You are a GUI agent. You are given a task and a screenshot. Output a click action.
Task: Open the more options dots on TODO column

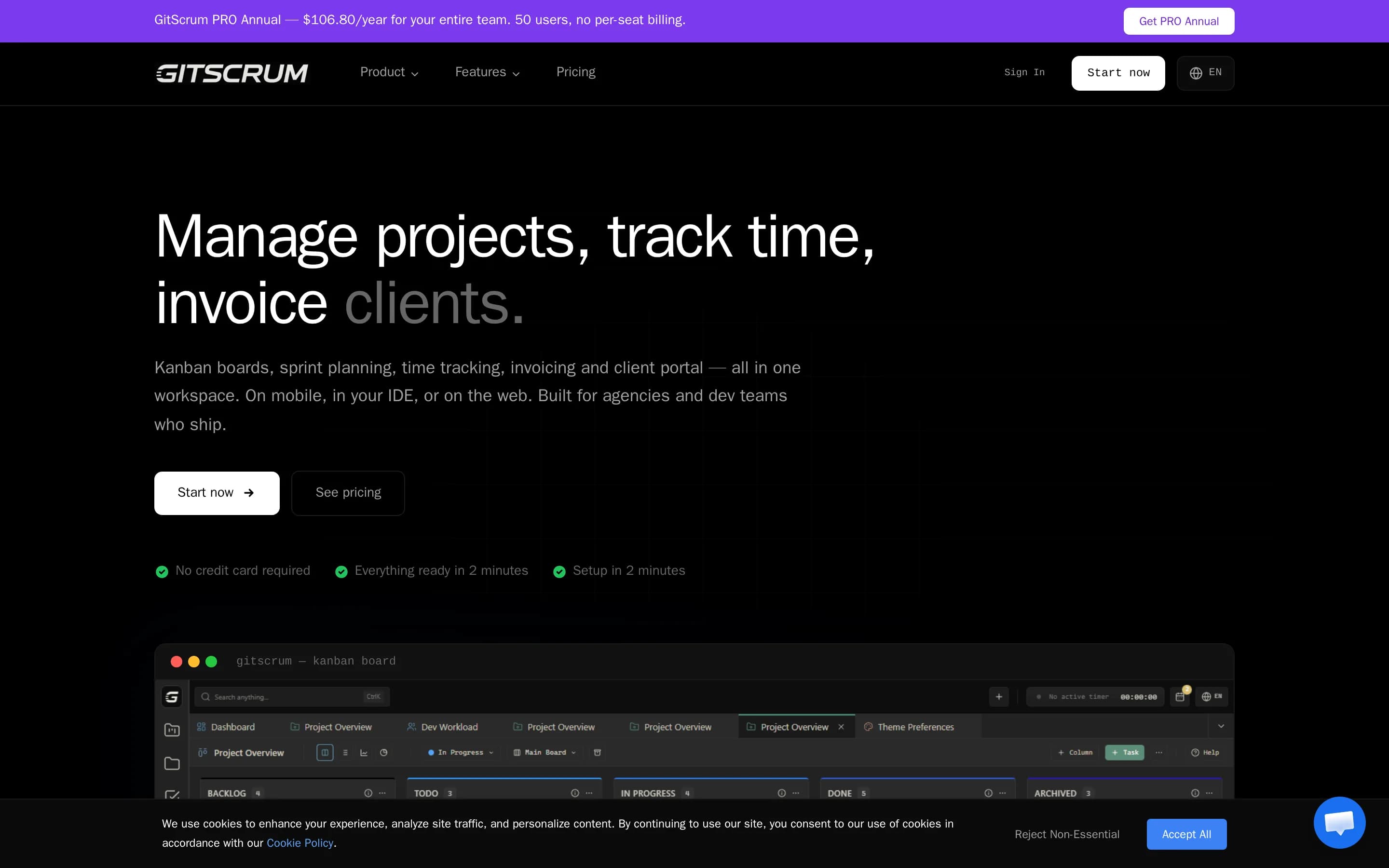pos(589,793)
